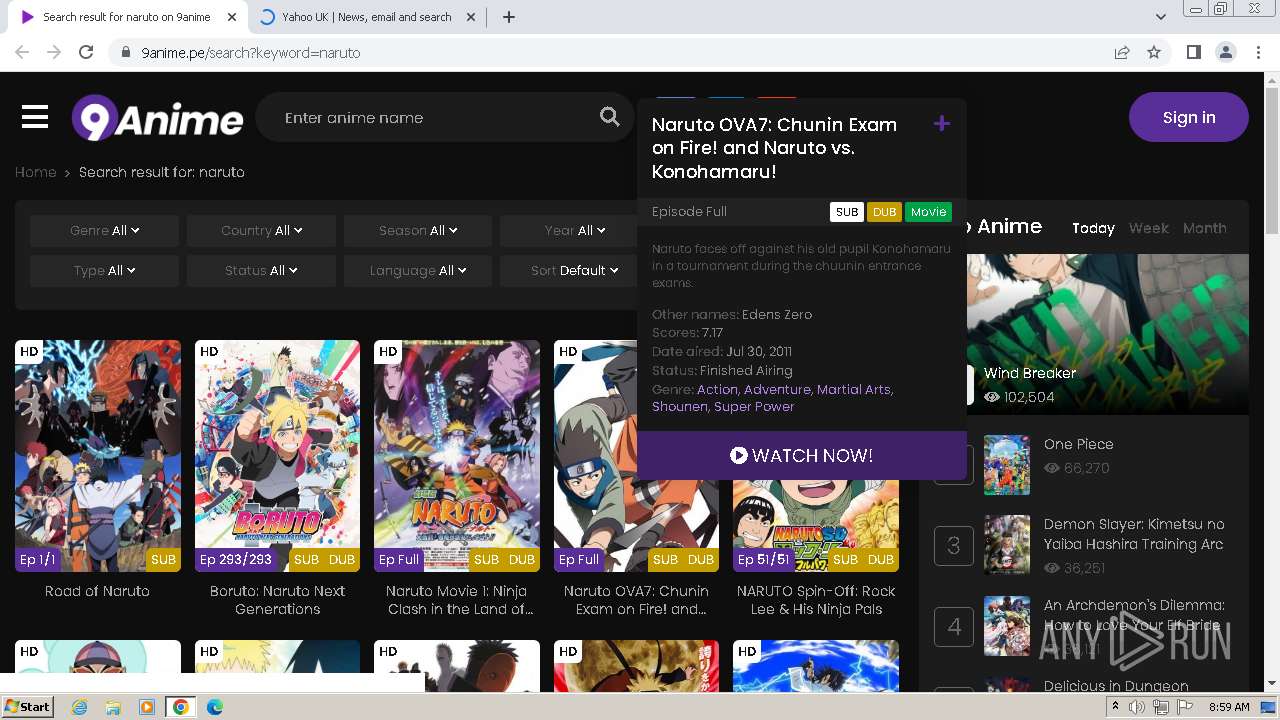Open An Archdemon's Dilemma entry
The height and width of the screenshot is (720, 1280).
point(1134,615)
